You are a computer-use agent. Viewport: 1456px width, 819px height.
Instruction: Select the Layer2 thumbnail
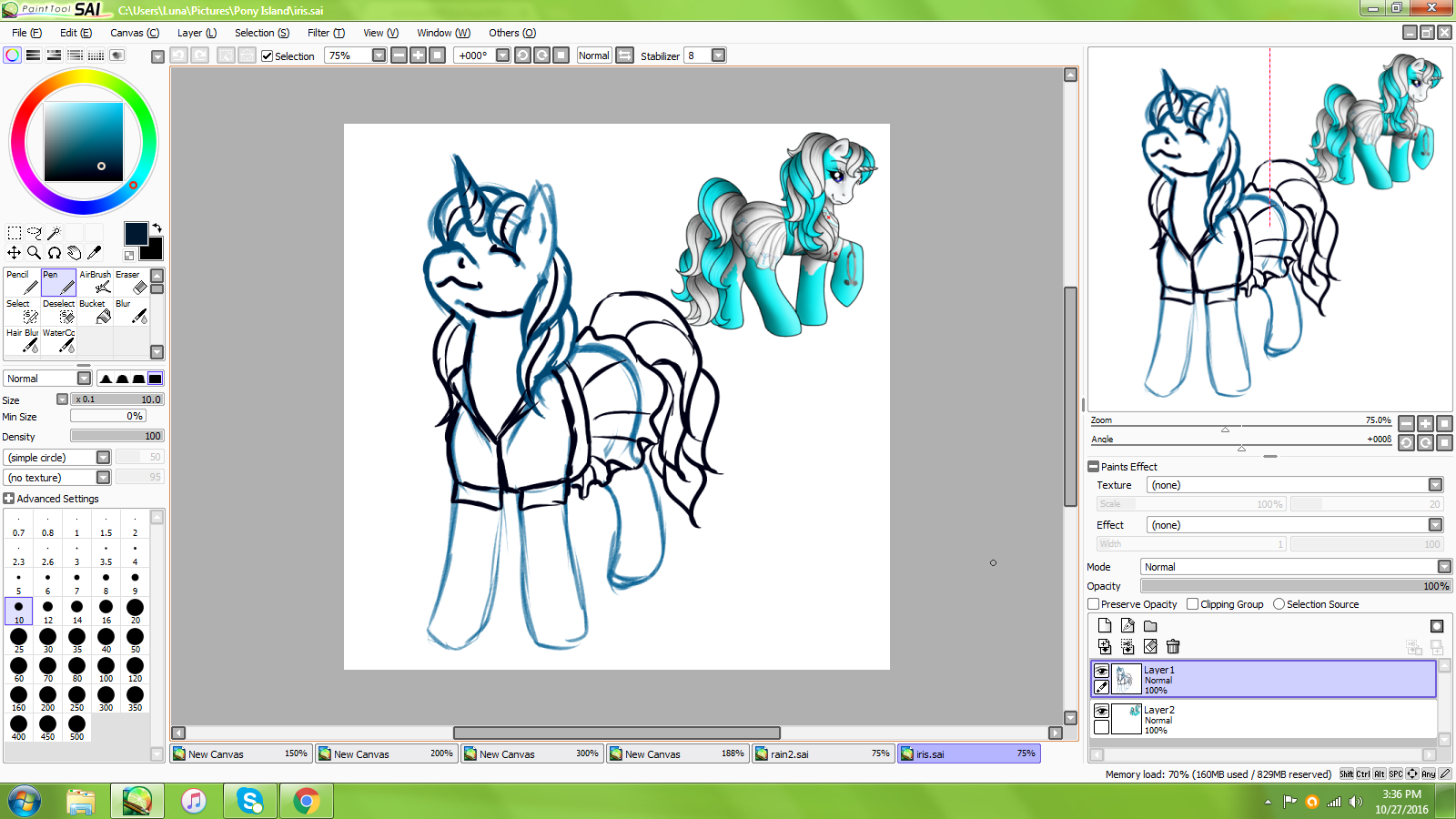[1127, 719]
